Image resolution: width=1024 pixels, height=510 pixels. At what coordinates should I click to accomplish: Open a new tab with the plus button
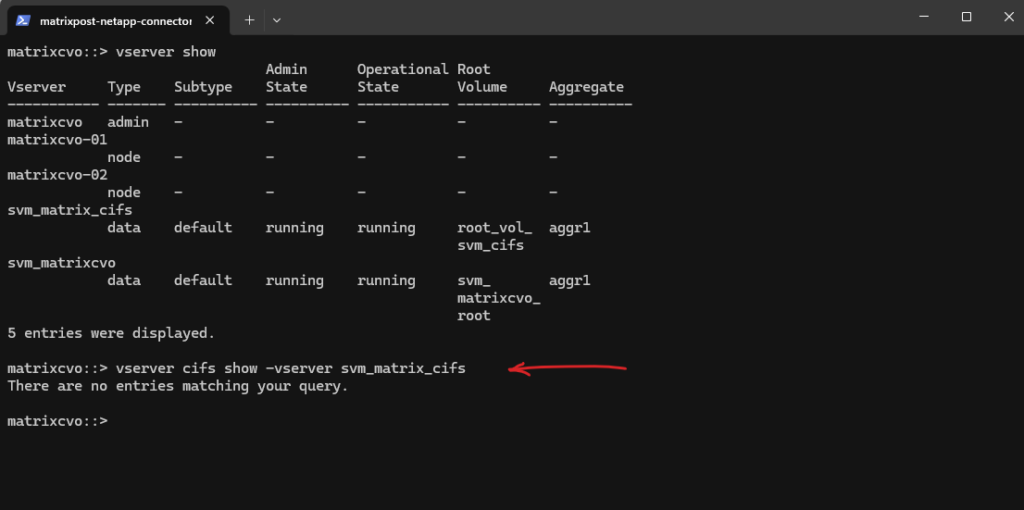(249, 19)
